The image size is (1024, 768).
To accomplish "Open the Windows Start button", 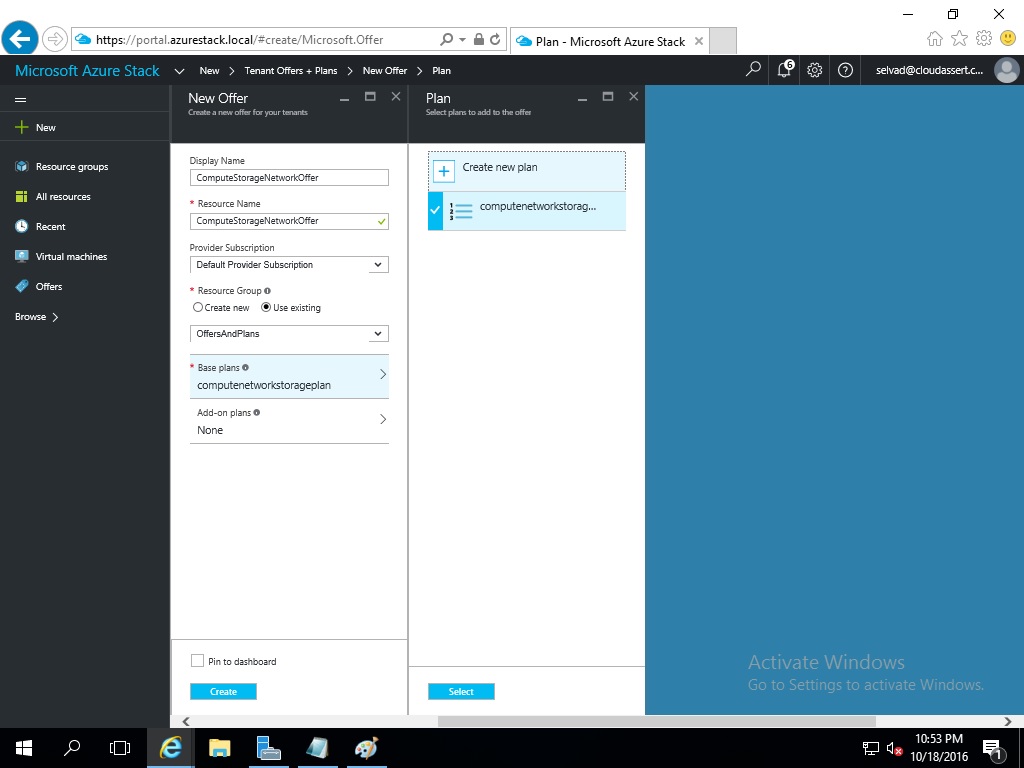I will click(x=24, y=748).
